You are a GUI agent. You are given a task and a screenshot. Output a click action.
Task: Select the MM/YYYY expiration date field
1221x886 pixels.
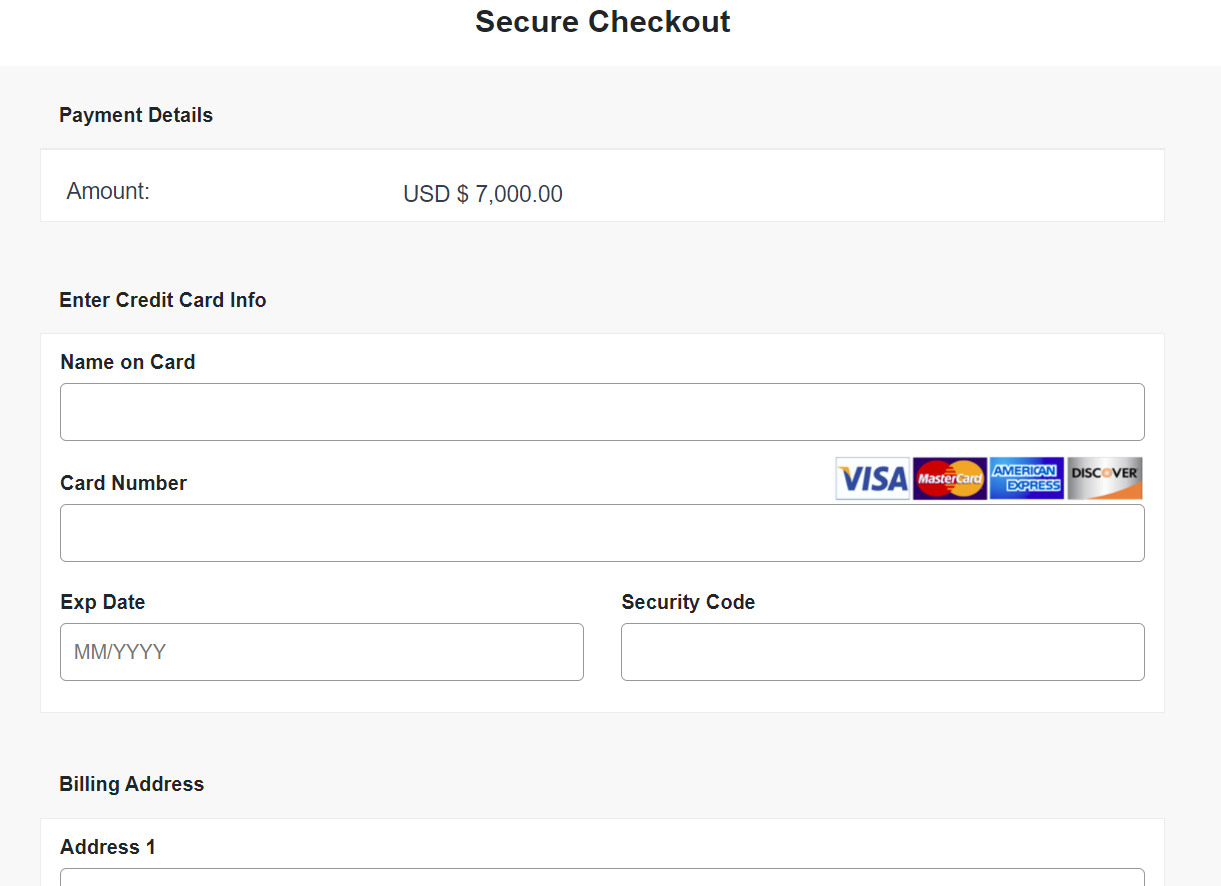[x=322, y=652]
